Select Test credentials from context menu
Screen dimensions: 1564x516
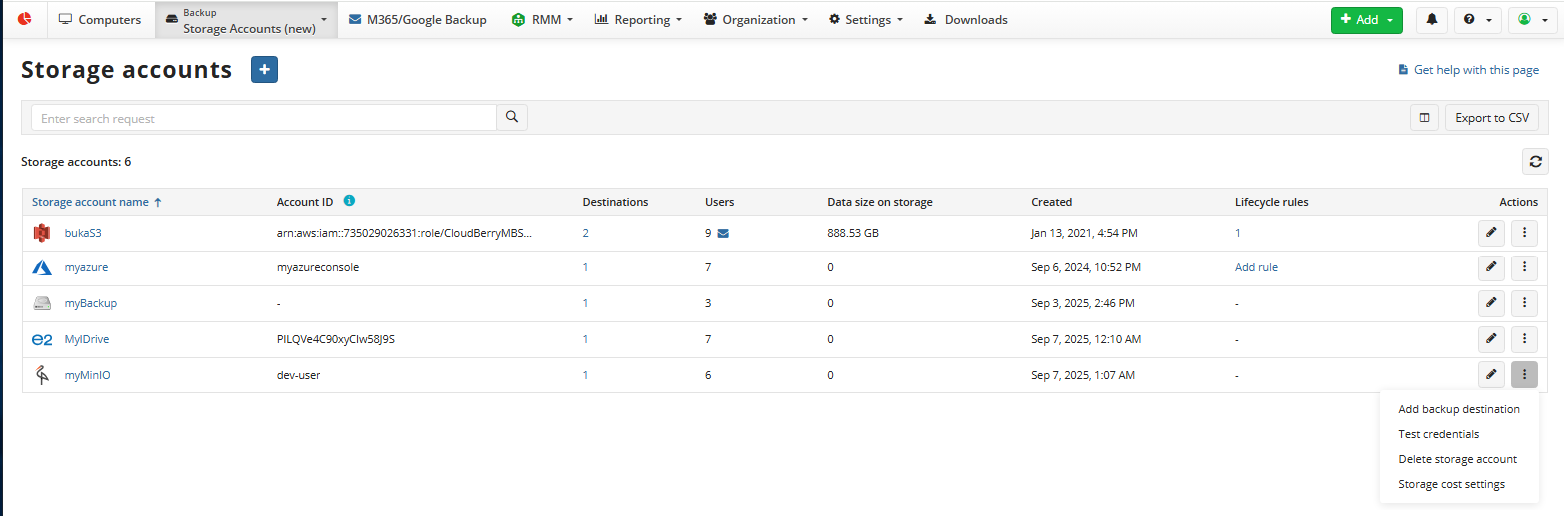[x=1438, y=434]
